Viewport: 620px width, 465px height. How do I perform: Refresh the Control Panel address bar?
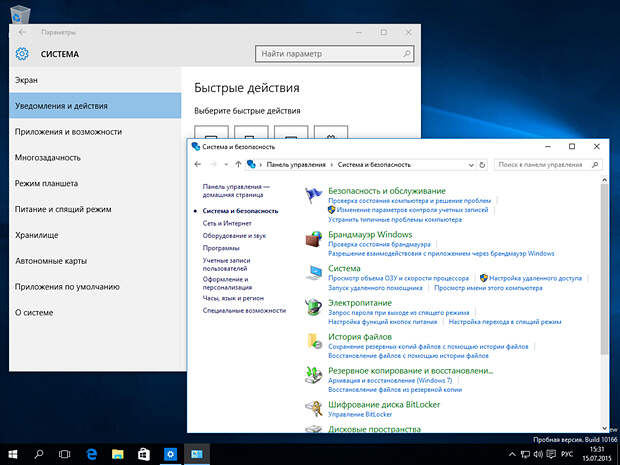[482, 165]
